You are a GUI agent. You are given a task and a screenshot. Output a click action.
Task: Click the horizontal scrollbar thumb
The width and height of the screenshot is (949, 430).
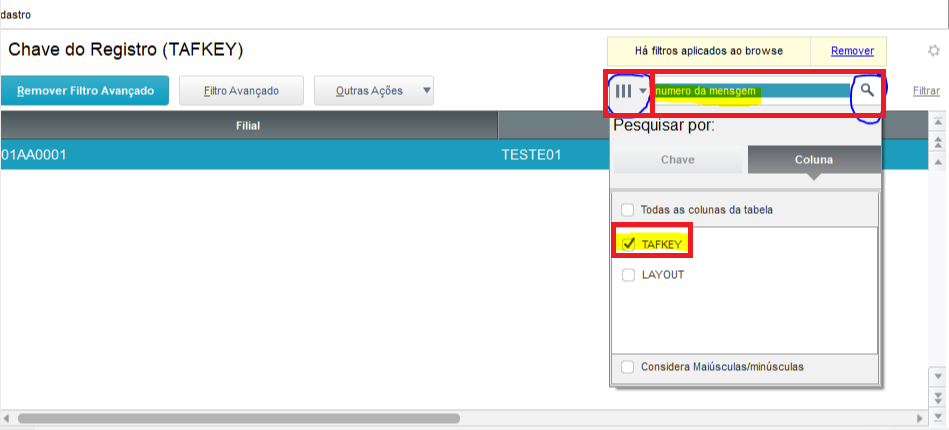pyautogui.click(x=239, y=418)
